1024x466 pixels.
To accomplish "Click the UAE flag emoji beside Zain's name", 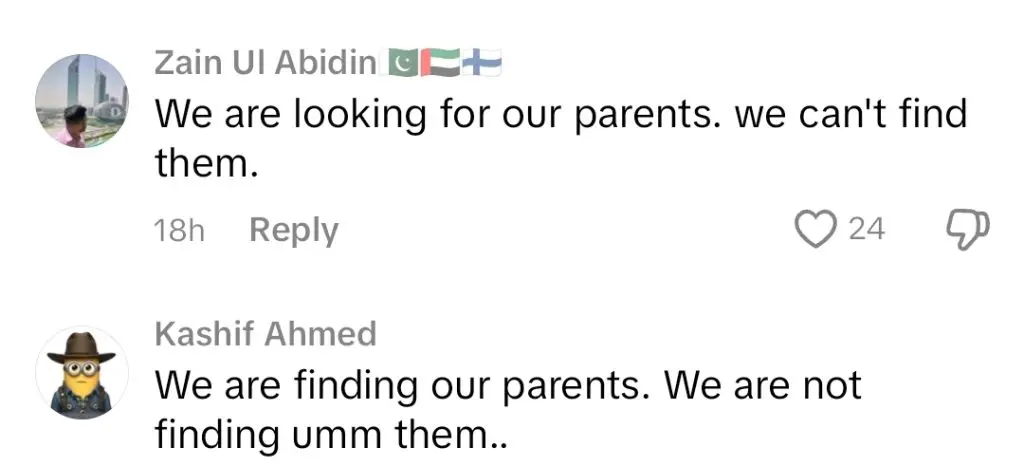I will point(440,63).
